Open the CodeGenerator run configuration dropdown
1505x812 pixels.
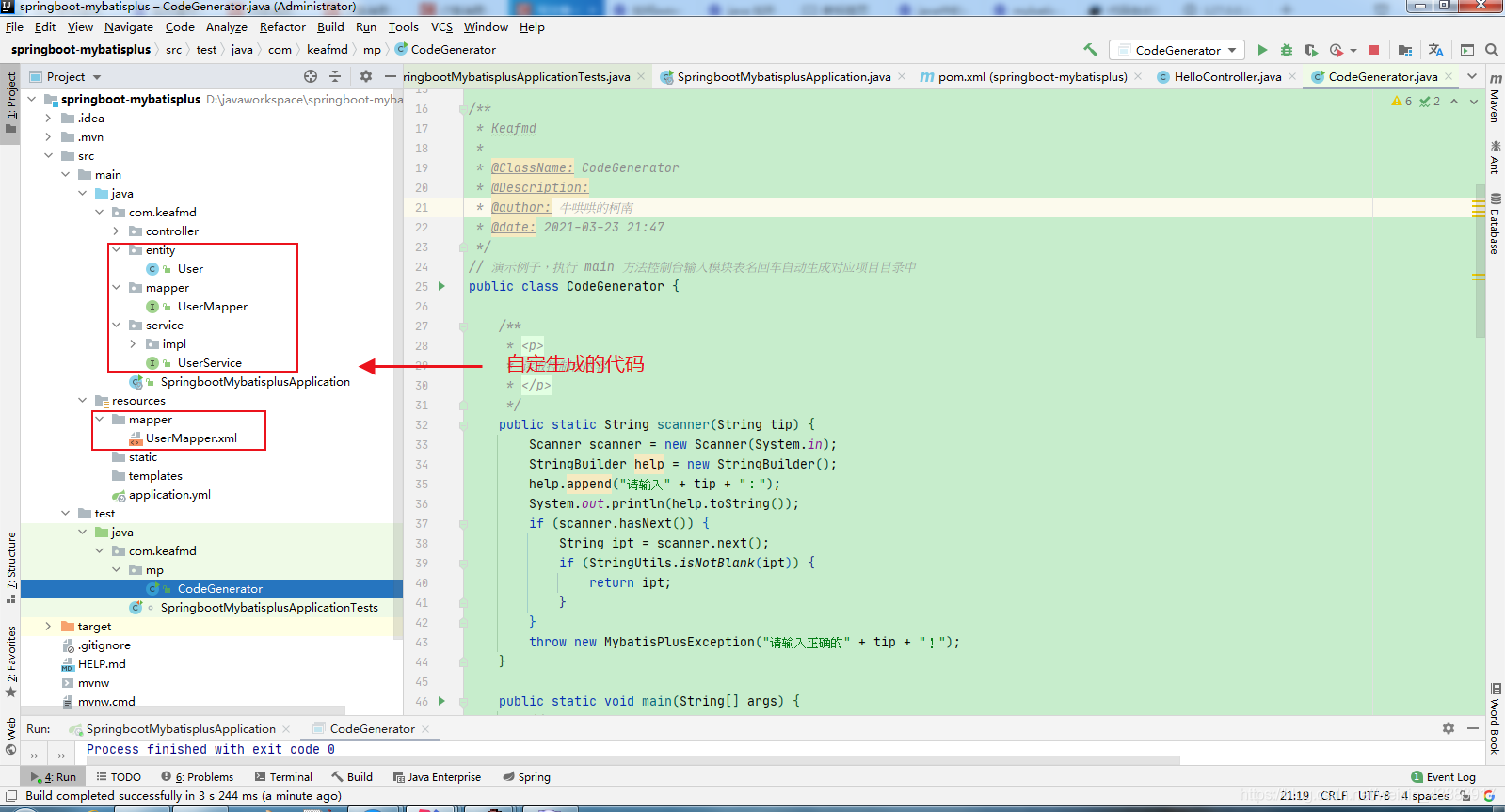click(1177, 50)
